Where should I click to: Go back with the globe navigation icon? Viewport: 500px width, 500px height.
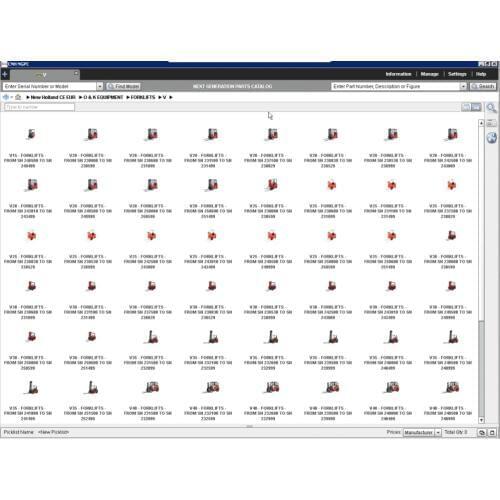6,97
